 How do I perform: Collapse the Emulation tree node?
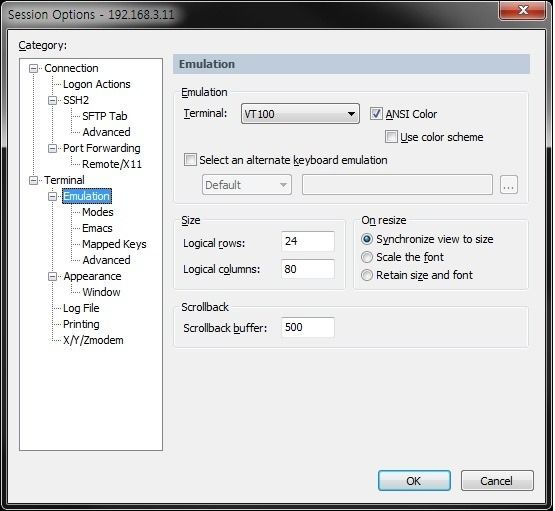point(52,196)
